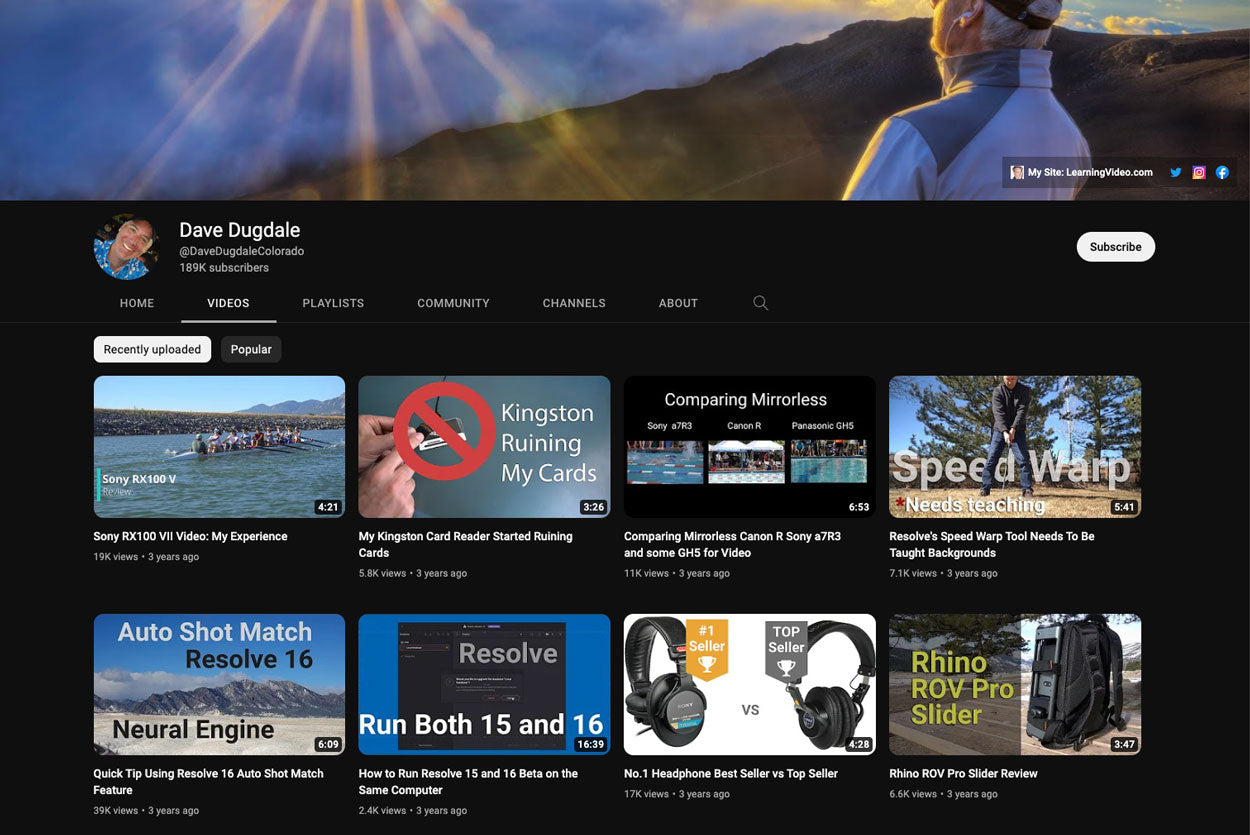Click Dave Dugdale's profile avatar

[x=126, y=246]
